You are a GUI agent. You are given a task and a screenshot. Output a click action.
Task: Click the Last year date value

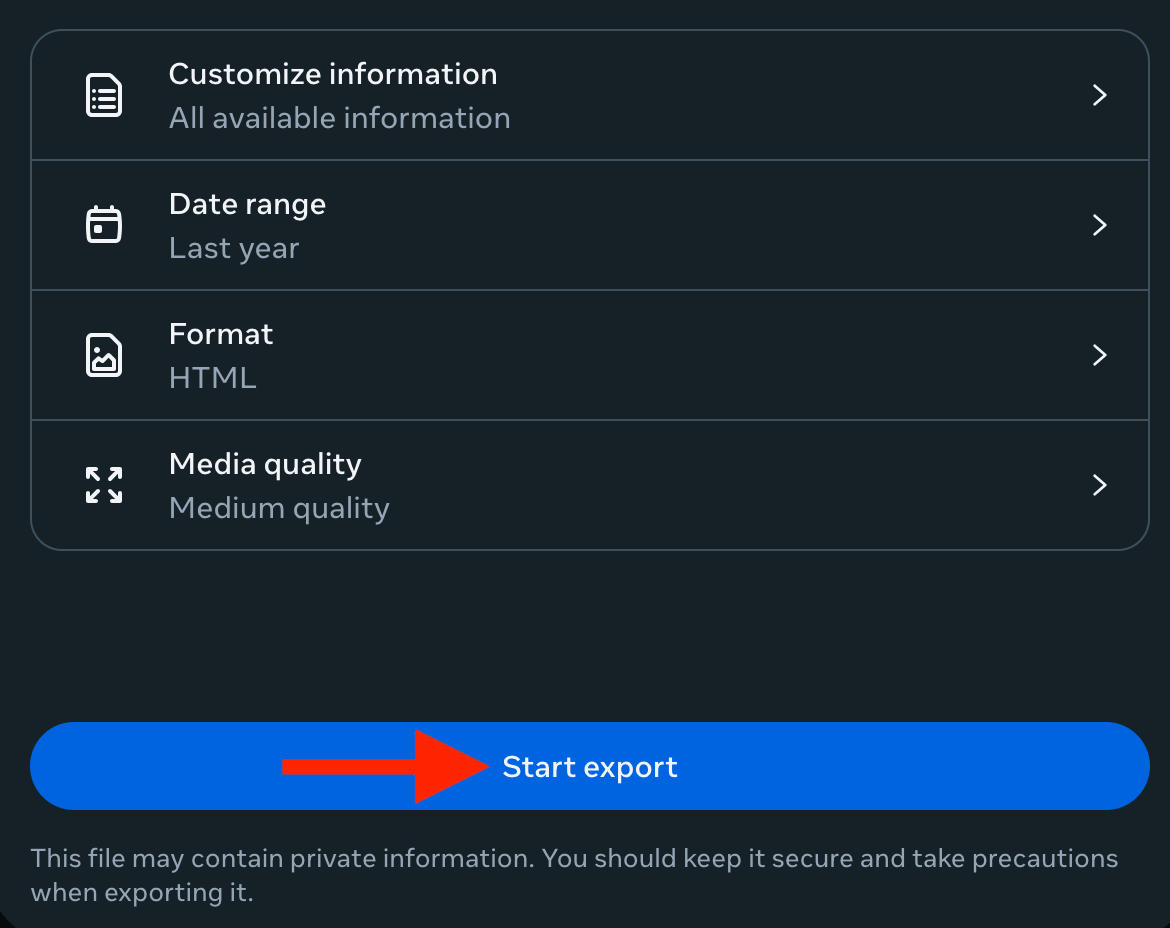pyautogui.click(x=234, y=248)
